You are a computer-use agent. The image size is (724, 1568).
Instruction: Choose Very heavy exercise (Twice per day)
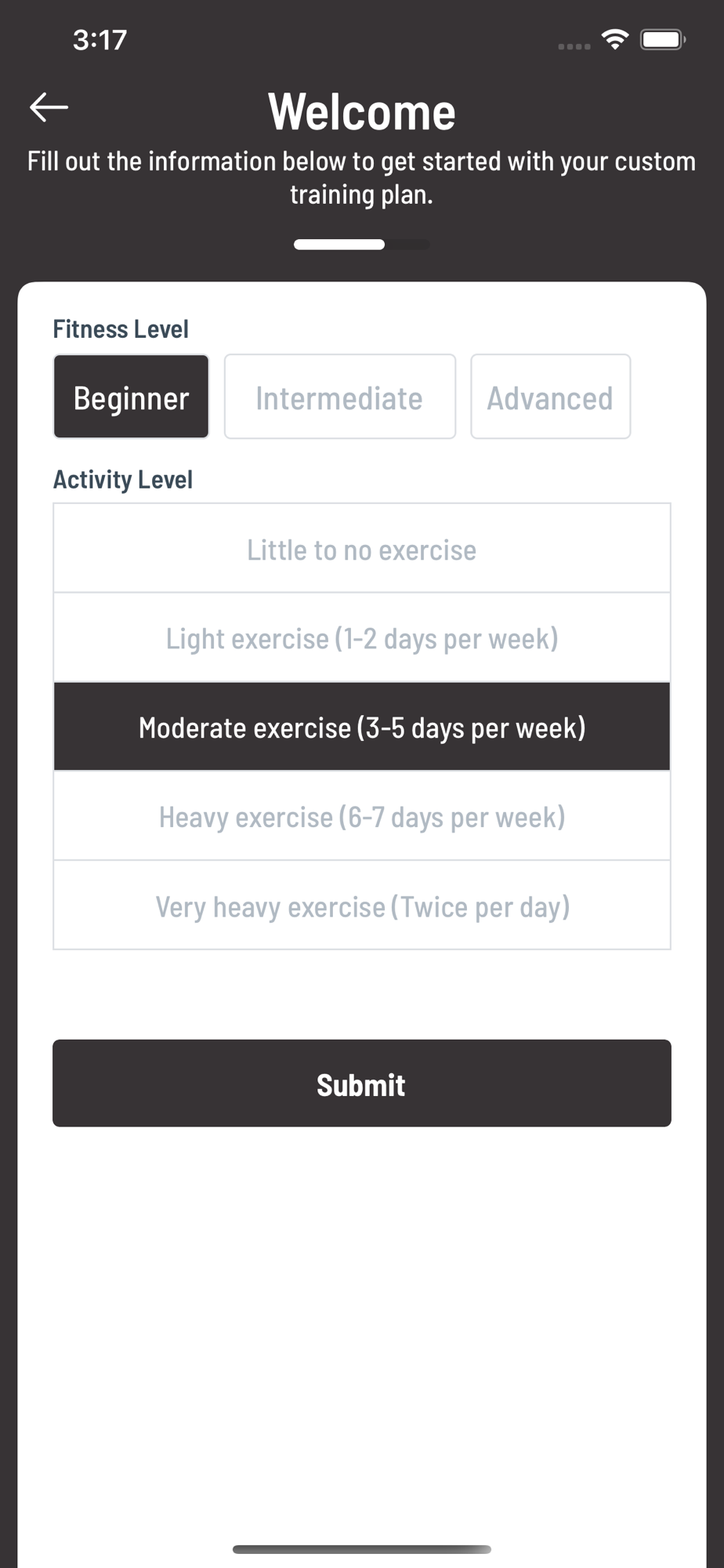pos(362,906)
